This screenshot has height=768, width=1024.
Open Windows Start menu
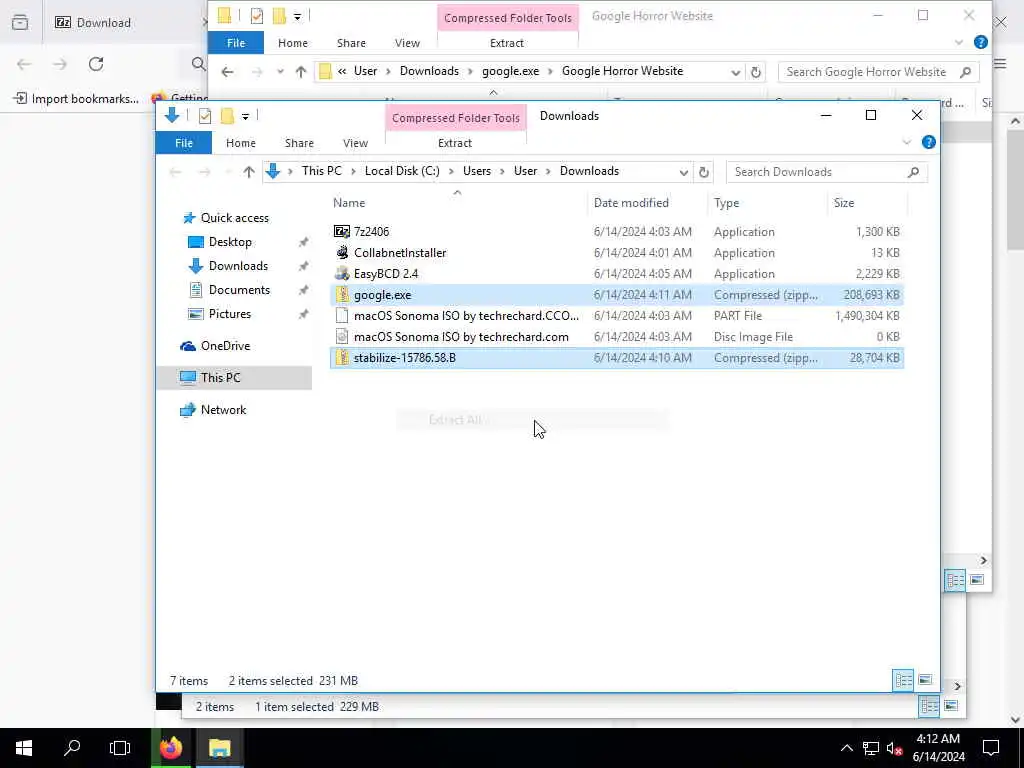tap(24, 748)
